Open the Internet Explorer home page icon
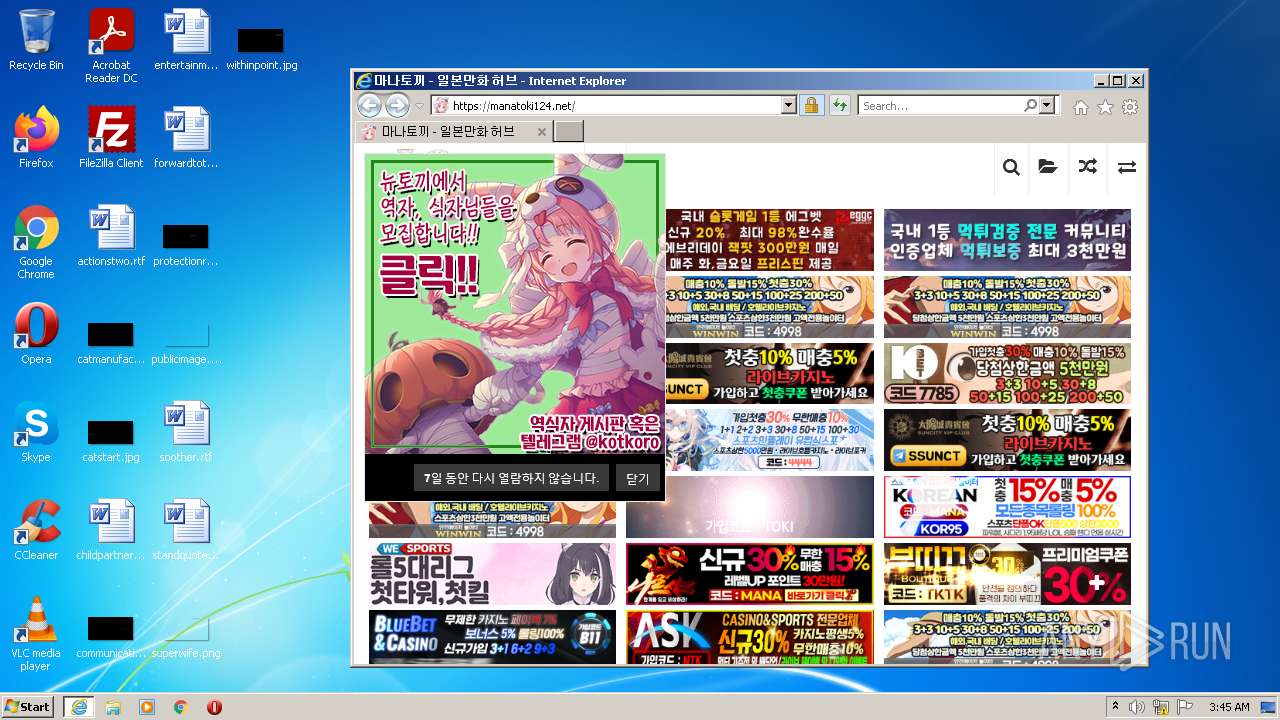The height and width of the screenshot is (720, 1280). pos(1080,107)
